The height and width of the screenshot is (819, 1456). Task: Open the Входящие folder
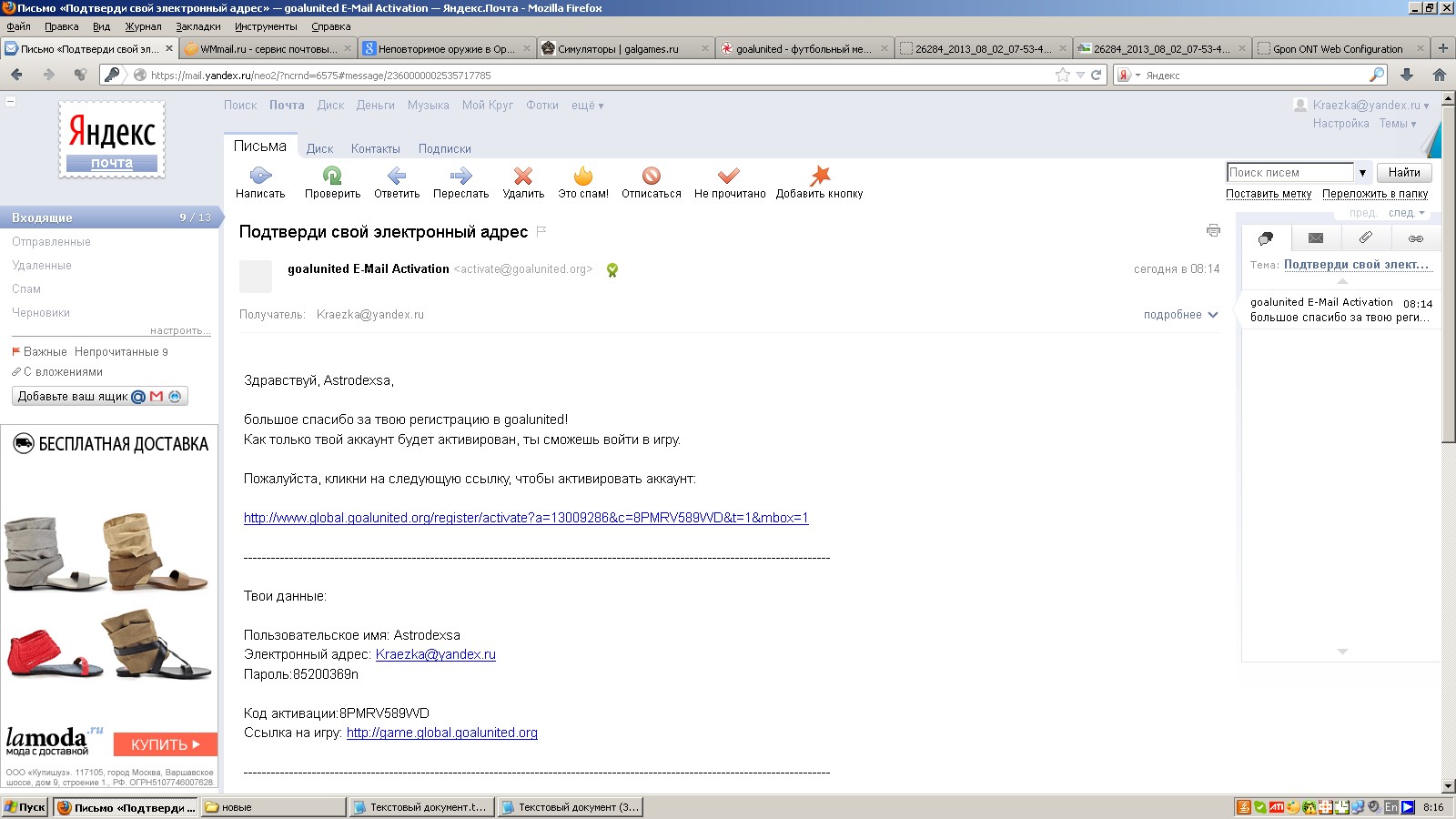[x=110, y=217]
